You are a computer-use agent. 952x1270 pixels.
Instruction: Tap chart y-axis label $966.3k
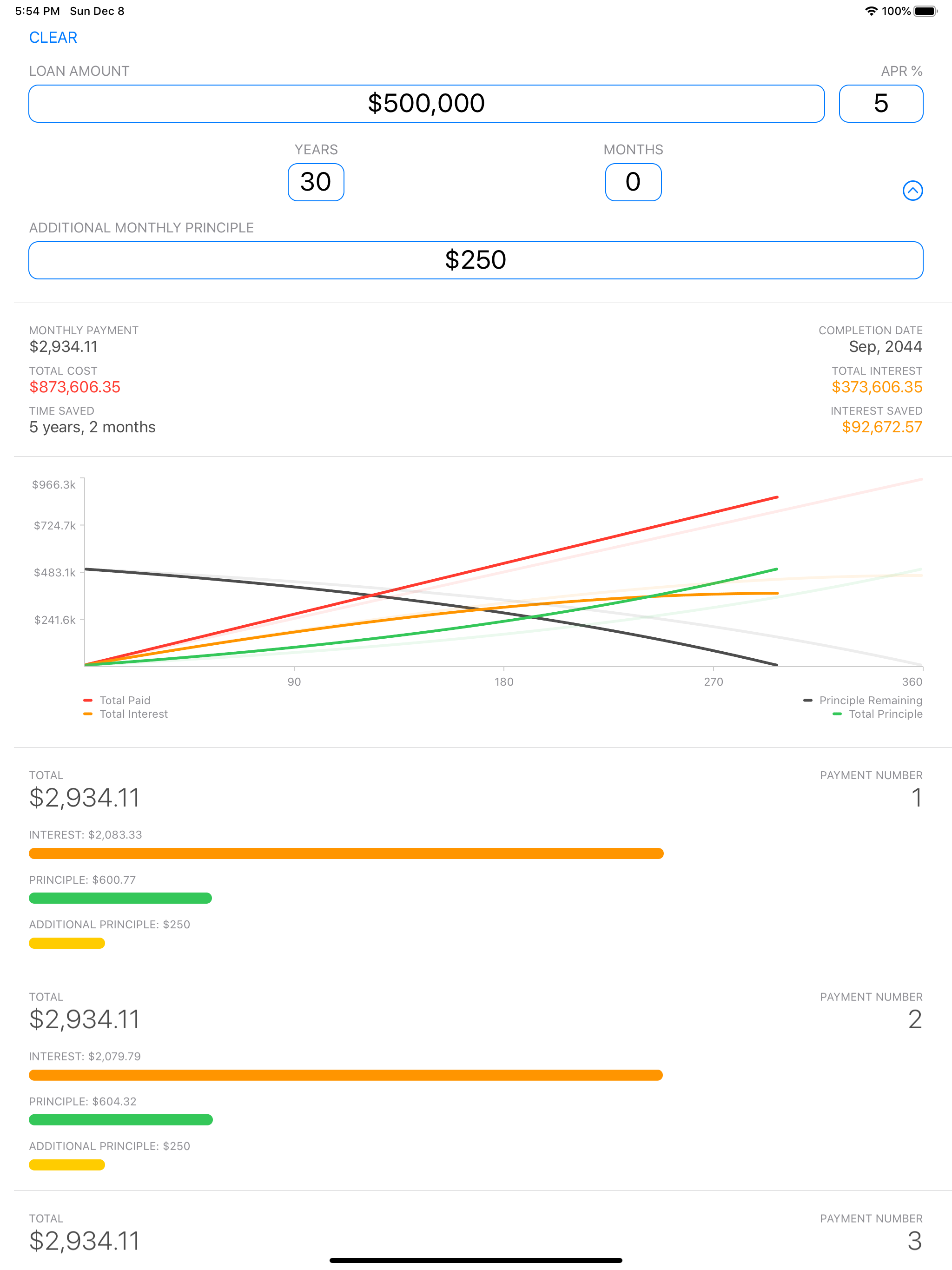[x=53, y=484]
